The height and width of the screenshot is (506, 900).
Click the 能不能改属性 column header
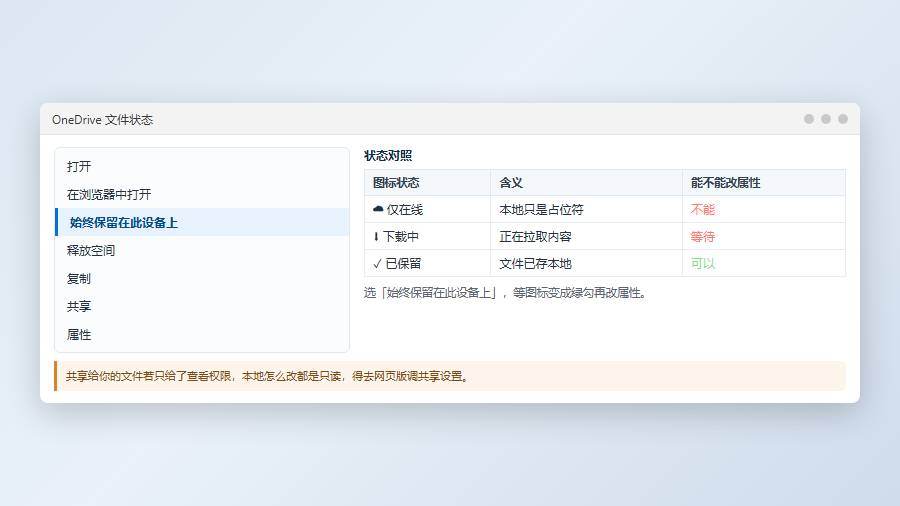pyautogui.click(x=763, y=182)
